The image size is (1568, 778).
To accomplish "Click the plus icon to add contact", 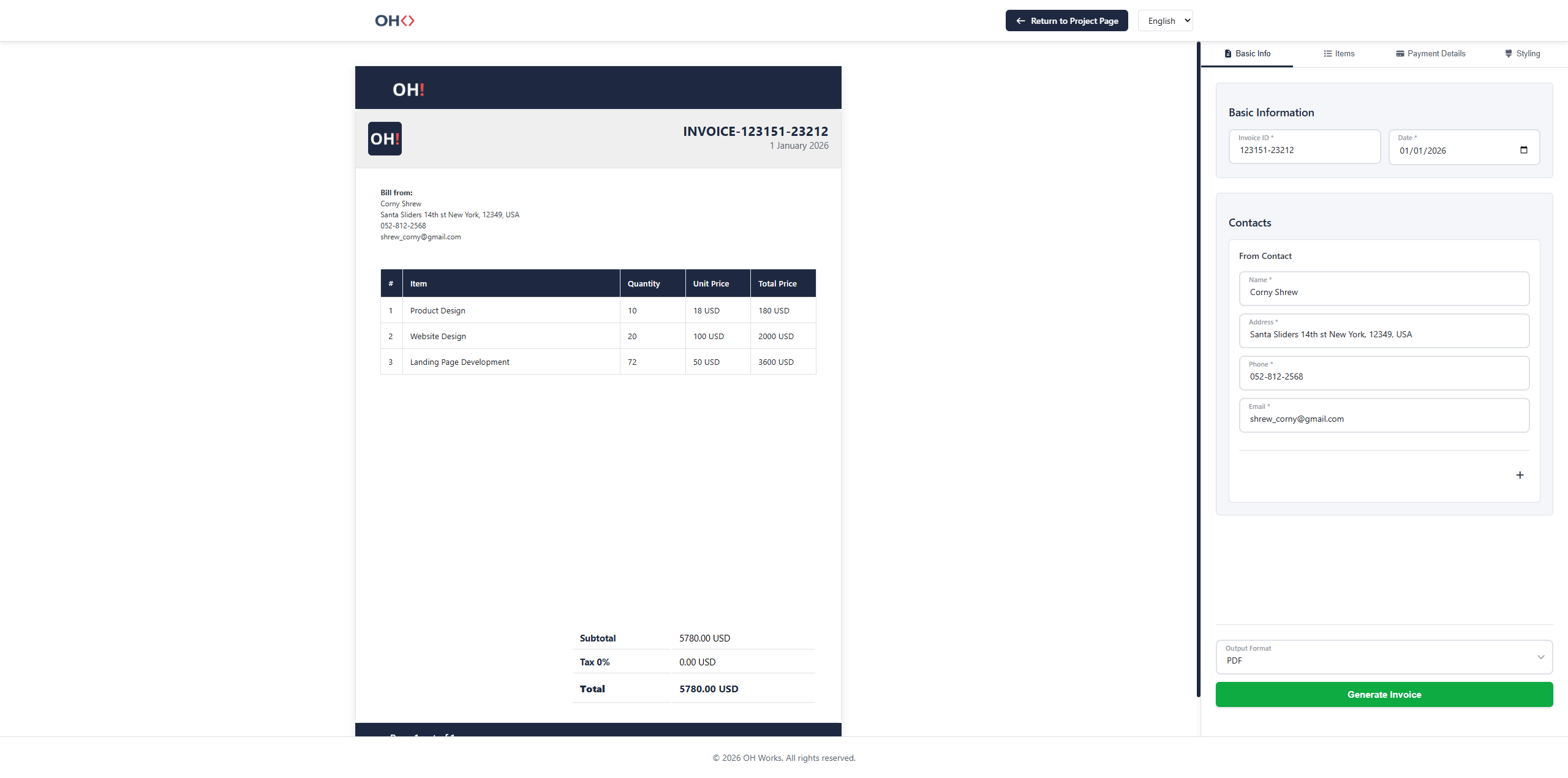I will click(x=1520, y=475).
